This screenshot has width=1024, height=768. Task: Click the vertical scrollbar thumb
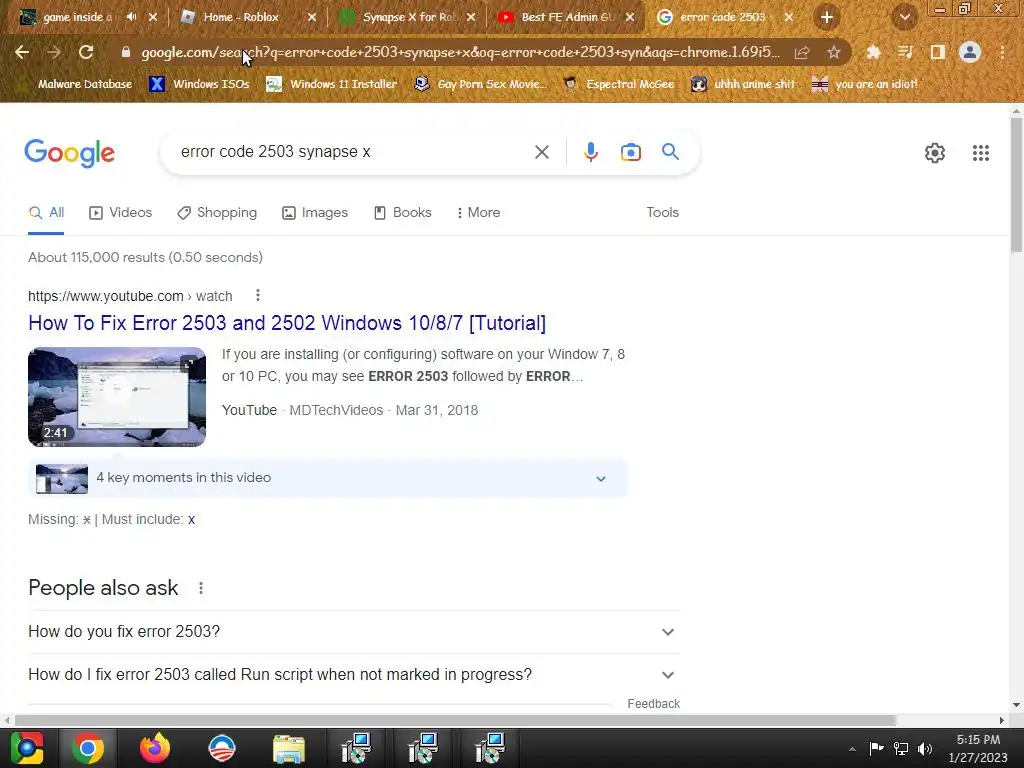(1017, 185)
